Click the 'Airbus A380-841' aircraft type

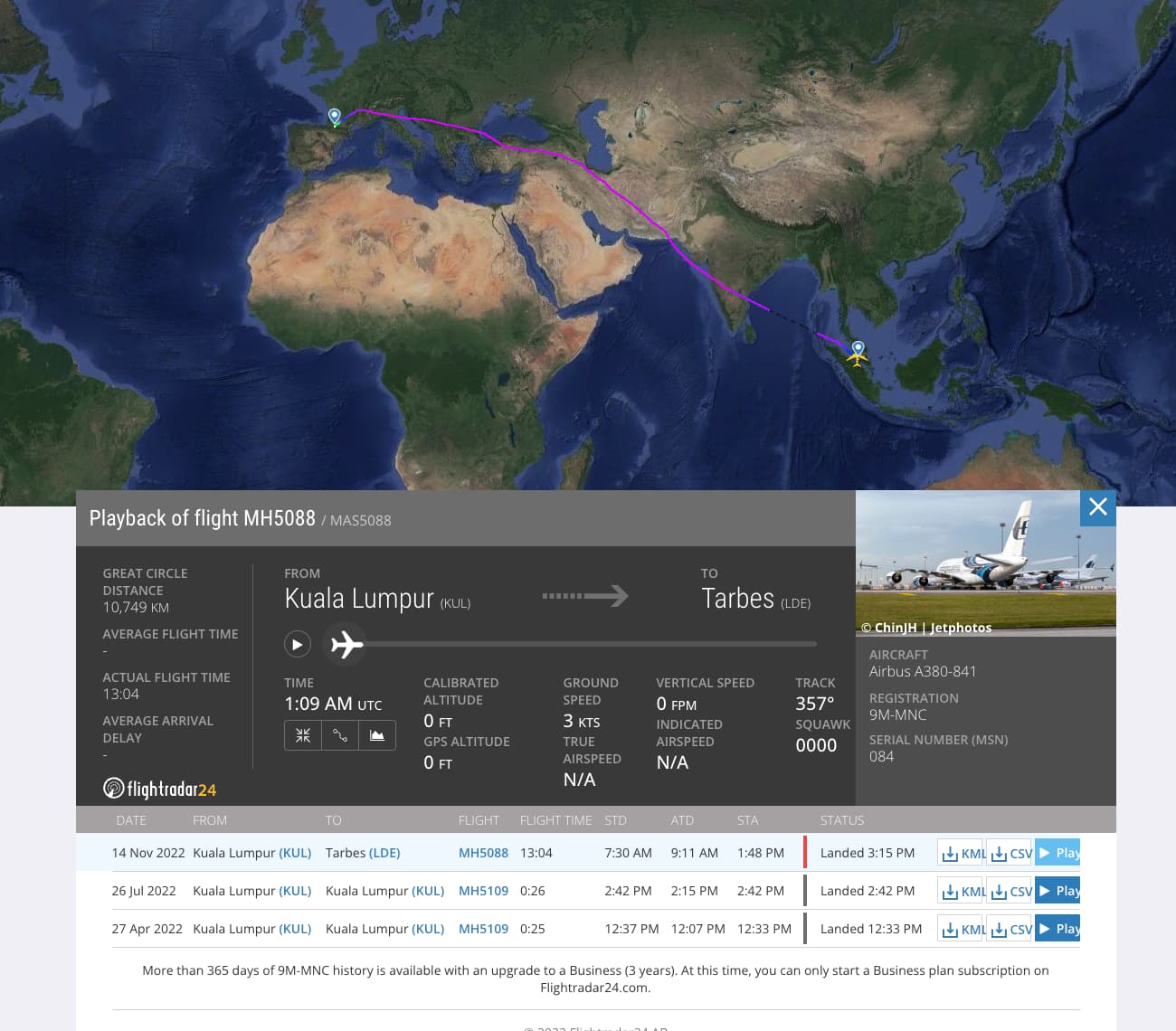tap(923, 671)
